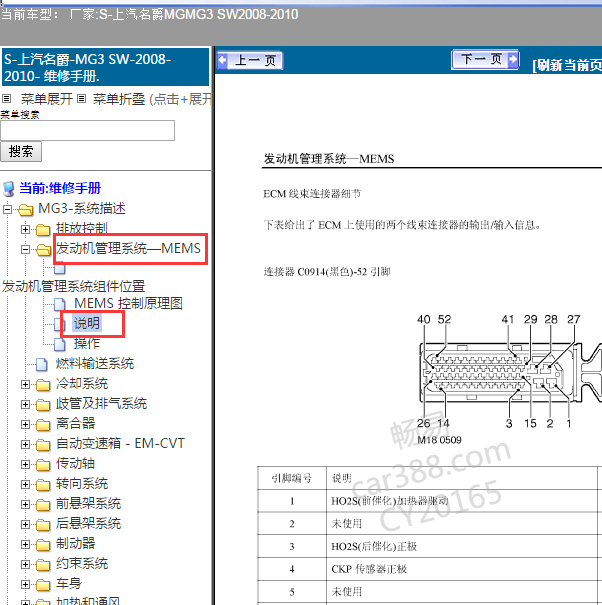Open 发动机管理系统组件位置 page
602x605 pixels.
click(73, 286)
